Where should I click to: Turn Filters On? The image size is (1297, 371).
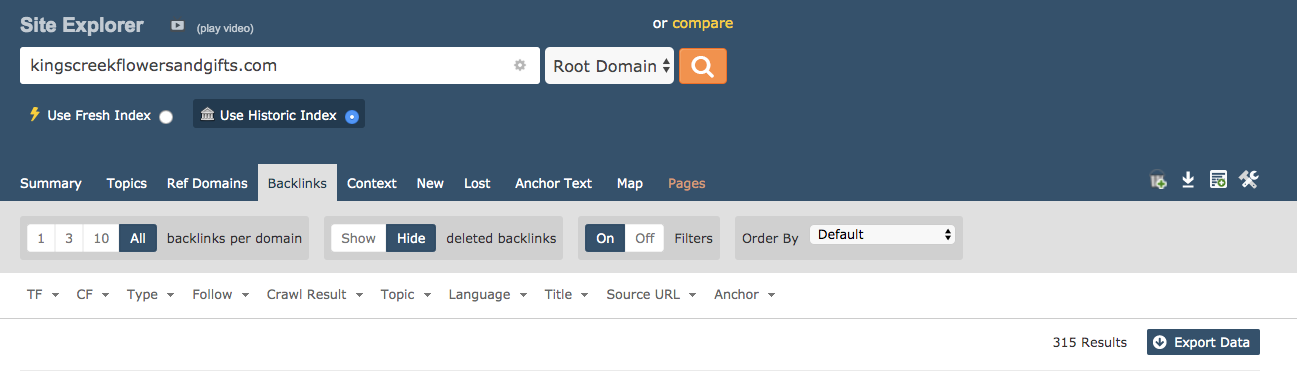point(605,238)
